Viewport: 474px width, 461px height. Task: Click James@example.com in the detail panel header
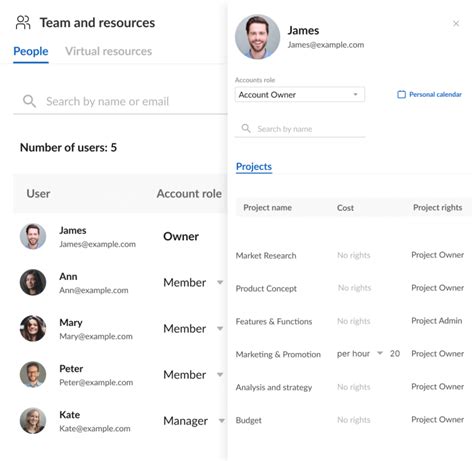click(x=326, y=45)
